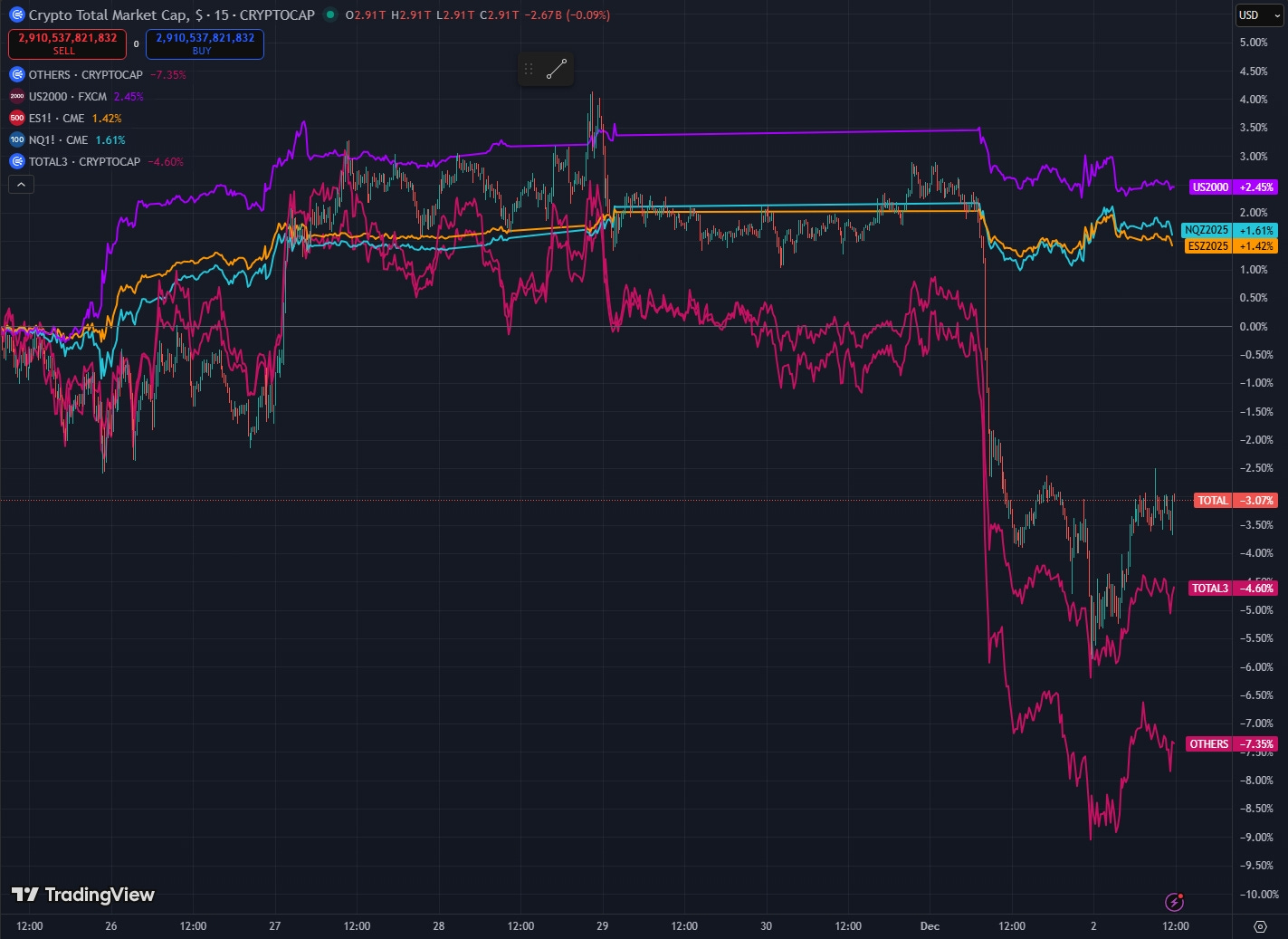Click the 0.00% level on price scale

click(x=1254, y=326)
